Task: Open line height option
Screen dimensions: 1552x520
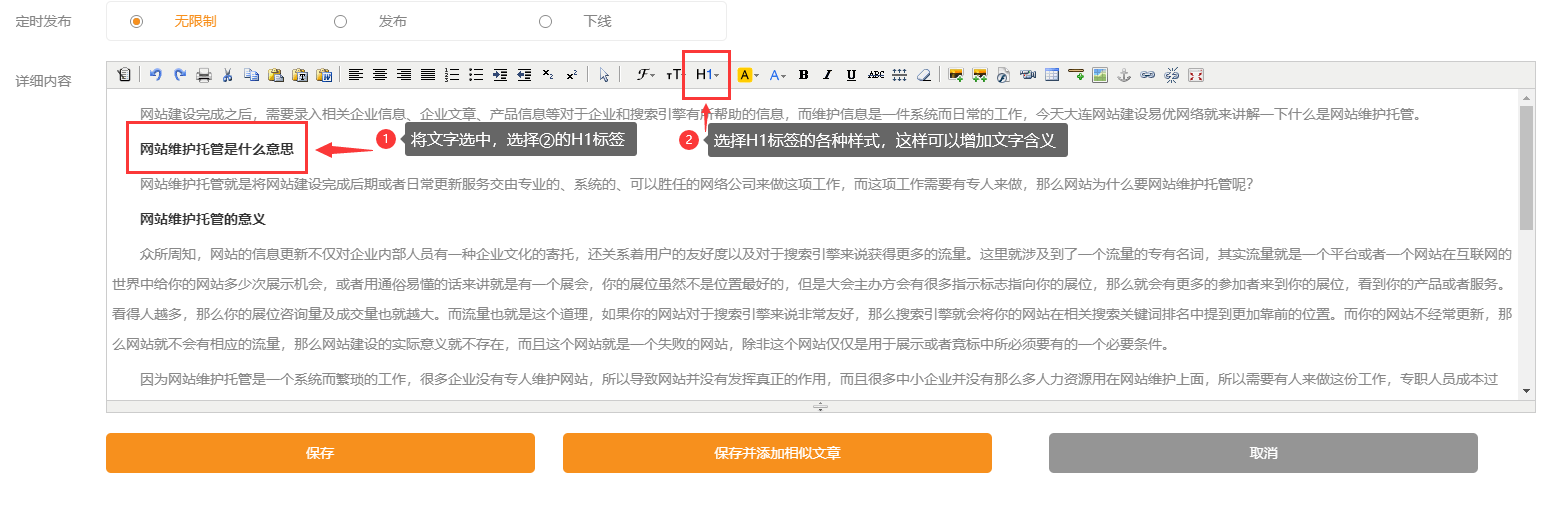Action: pos(900,75)
